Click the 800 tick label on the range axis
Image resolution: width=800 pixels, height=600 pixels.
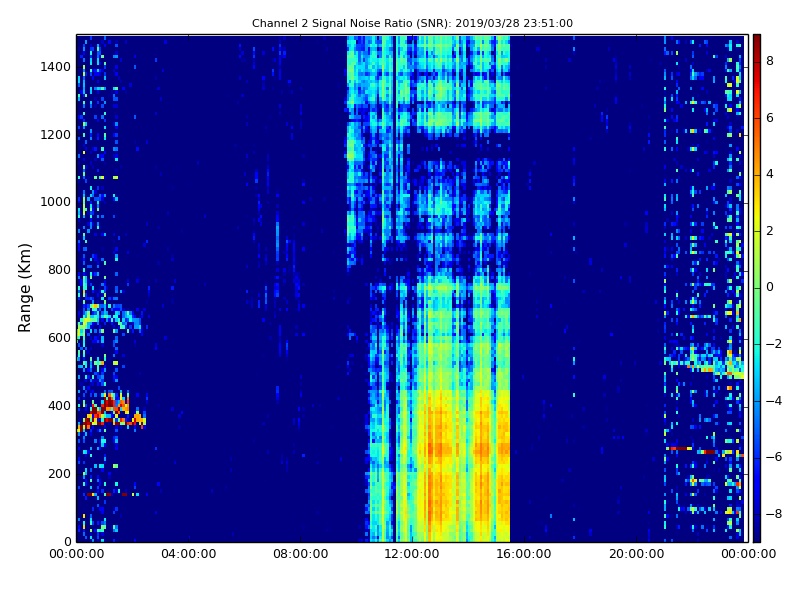coord(59,270)
